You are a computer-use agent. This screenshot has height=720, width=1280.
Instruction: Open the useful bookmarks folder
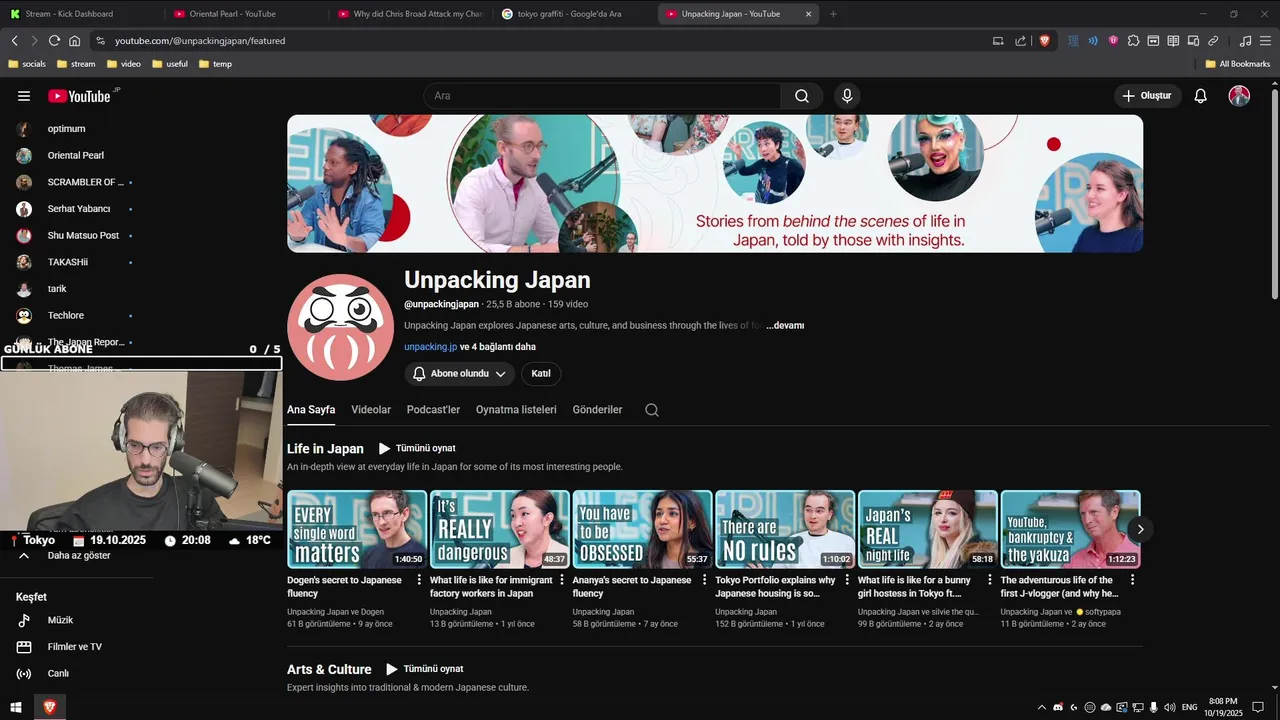170,64
